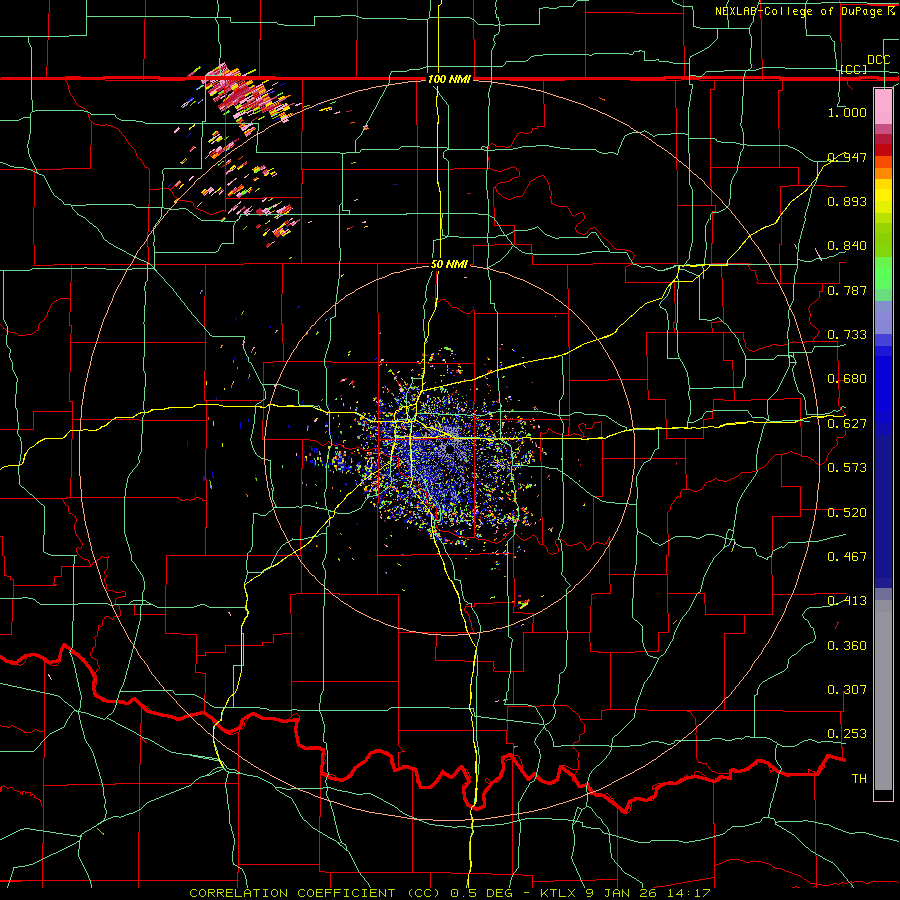Screen dimensions: 900x900
Task: Click the 0.840 color scale value
Action: coord(847,246)
